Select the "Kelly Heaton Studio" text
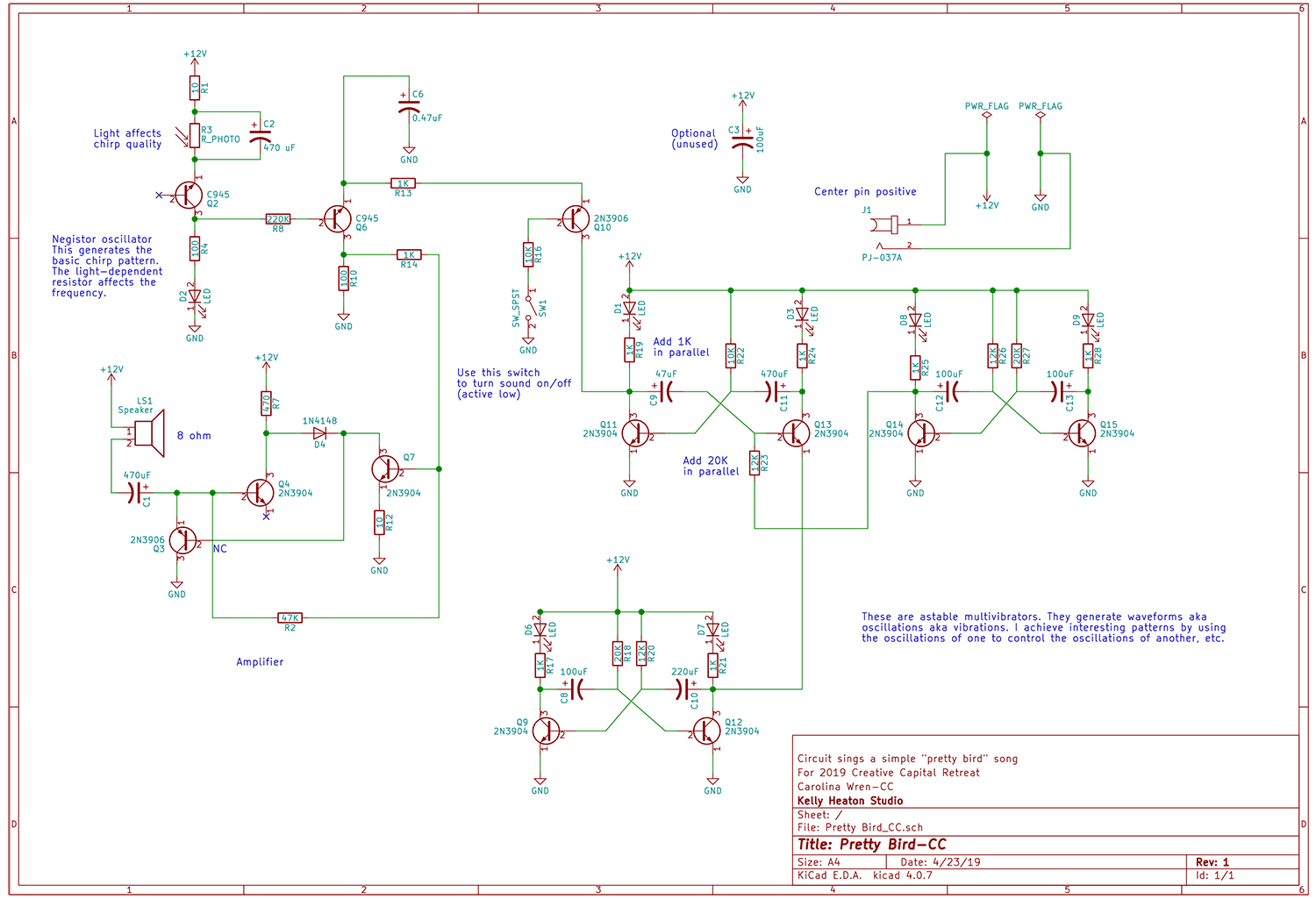This screenshot has width=1316, height=899. (849, 801)
